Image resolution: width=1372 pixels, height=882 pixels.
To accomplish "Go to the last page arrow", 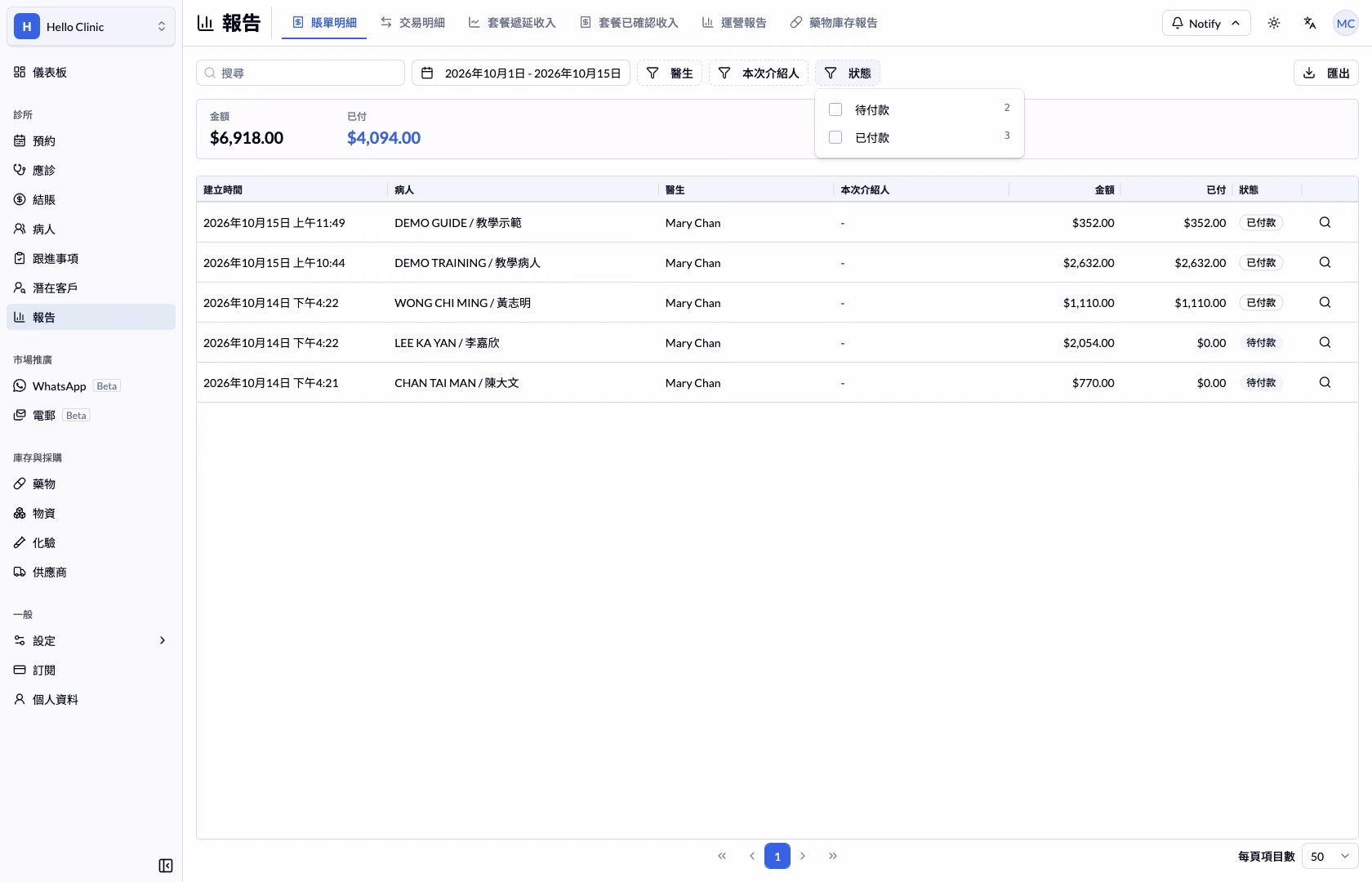I will 832,856.
